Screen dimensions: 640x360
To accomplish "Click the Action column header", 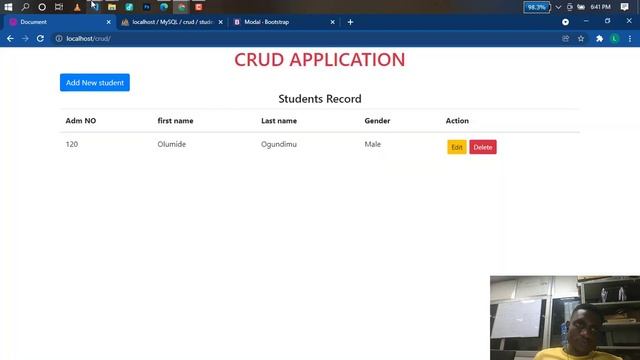I will point(457,121).
